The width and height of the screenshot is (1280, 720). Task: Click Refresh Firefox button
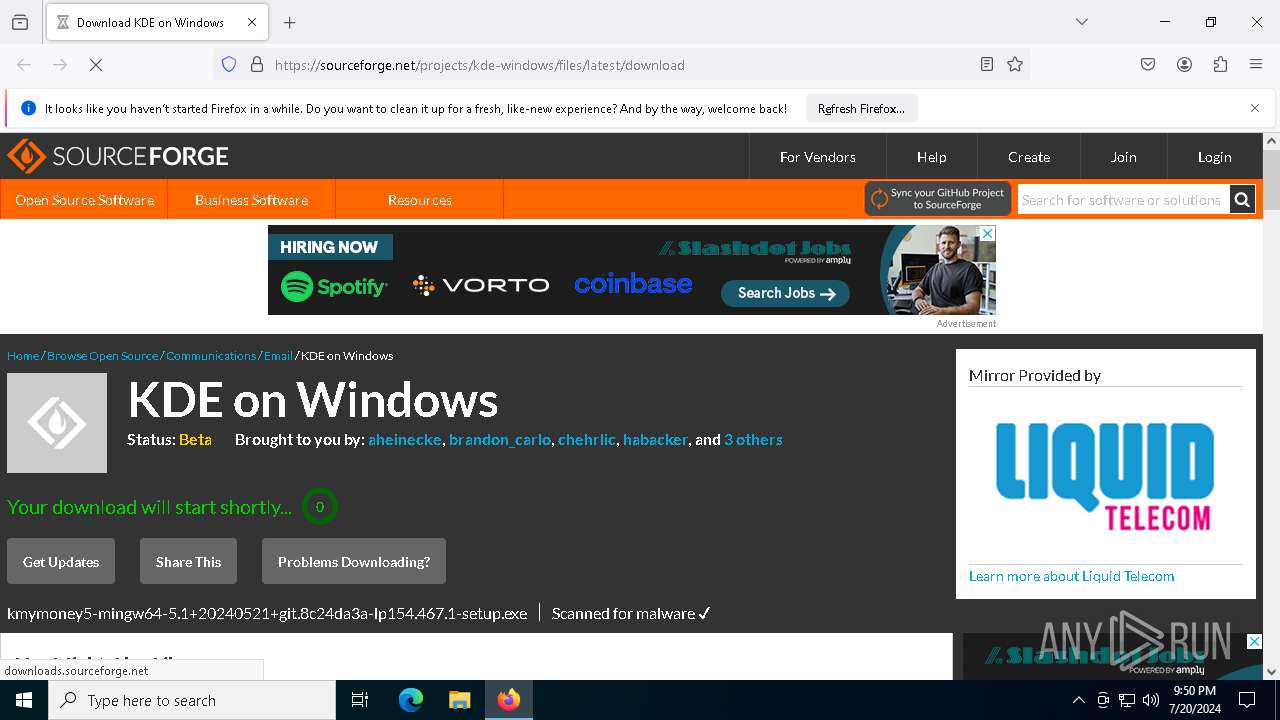tap(861, 108)
